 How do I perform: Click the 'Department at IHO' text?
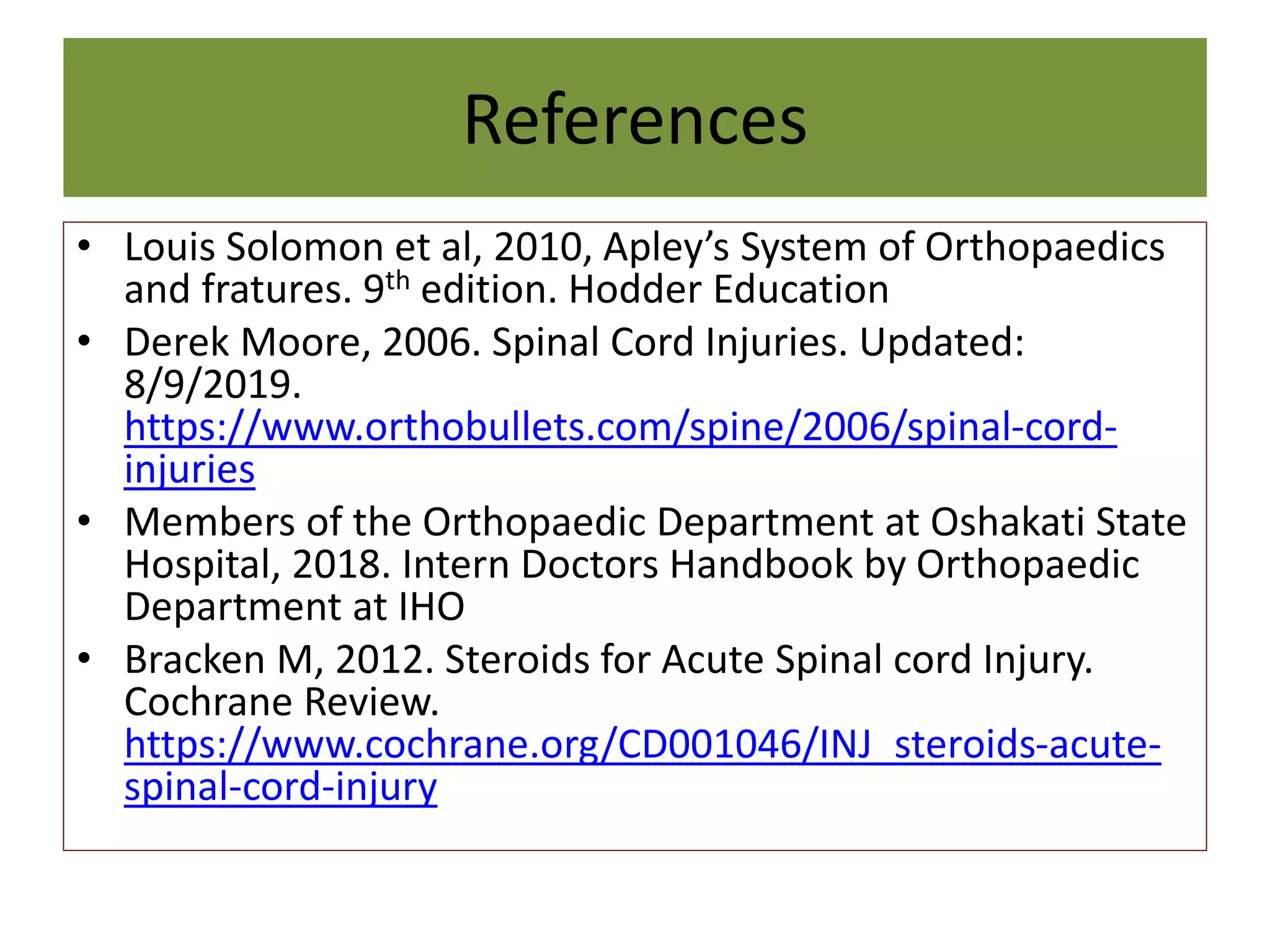pos(295,607)
